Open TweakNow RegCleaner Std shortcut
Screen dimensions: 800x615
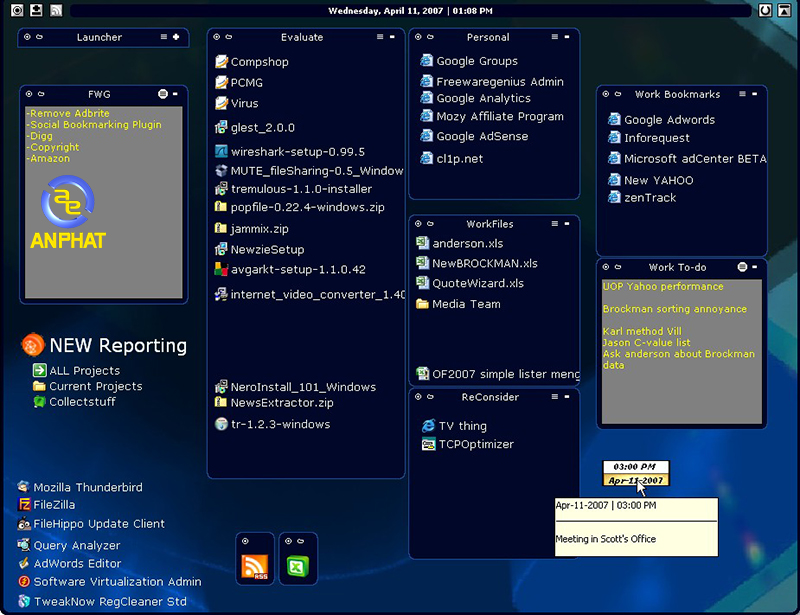(x=110, y=602)
